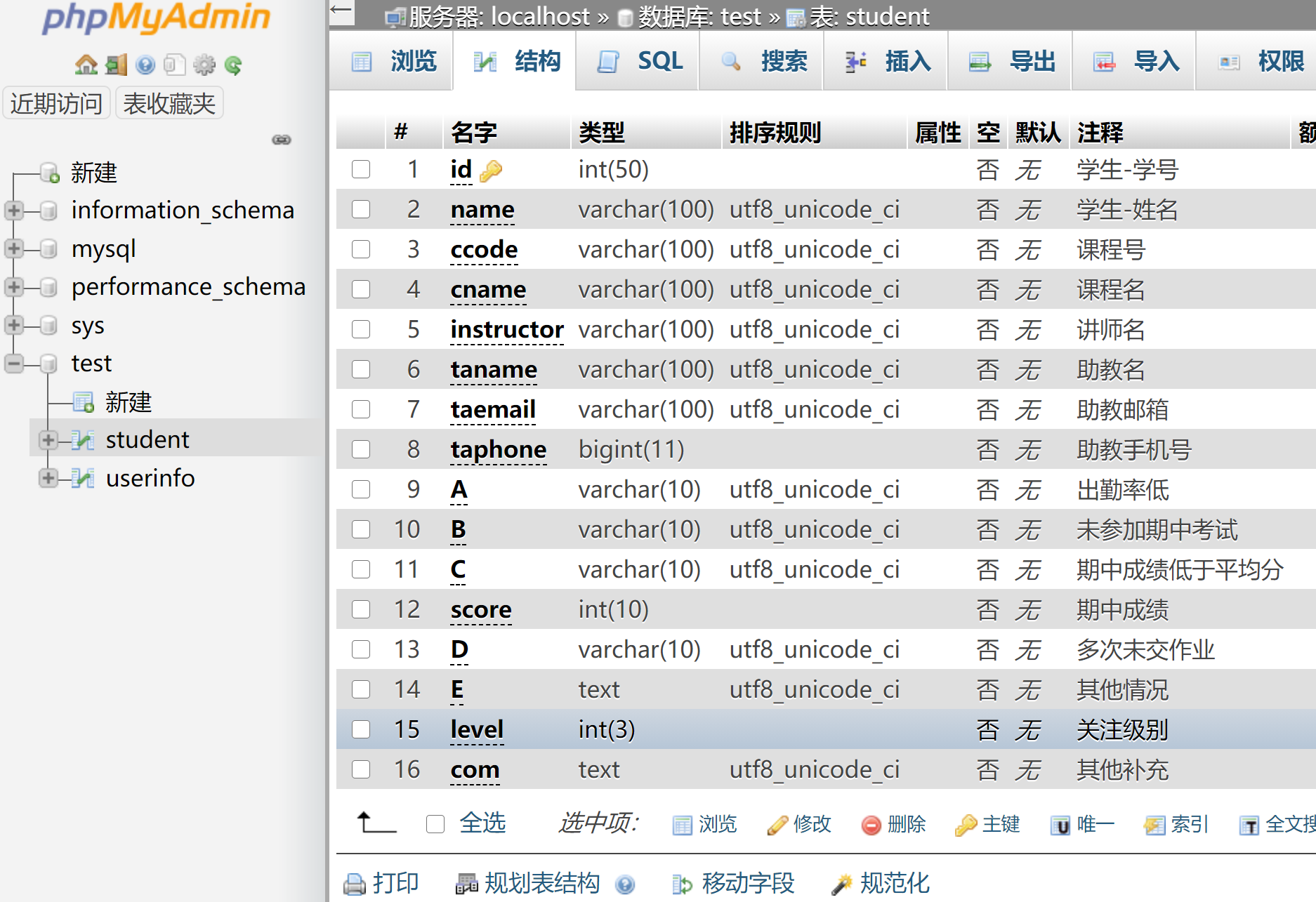Check the checkbox for the instructor column
This screenshot has width=1316, height=902.
361,329
